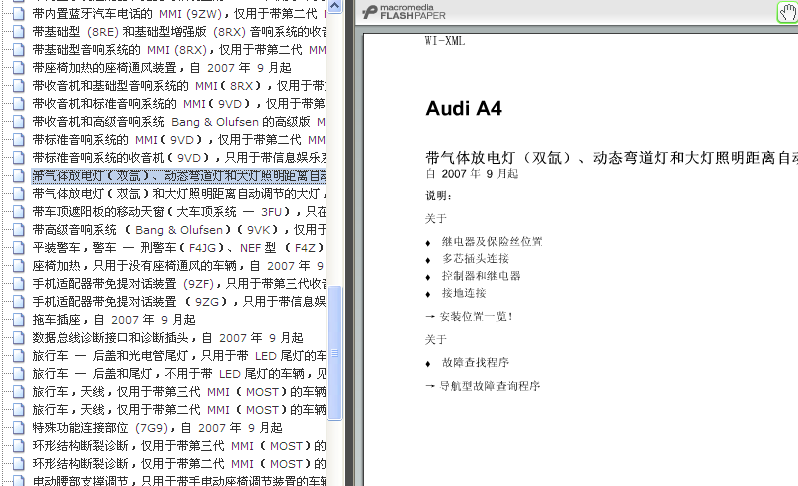Click 接地连接 bullet text
798x486 pixels.
[464, 293]
